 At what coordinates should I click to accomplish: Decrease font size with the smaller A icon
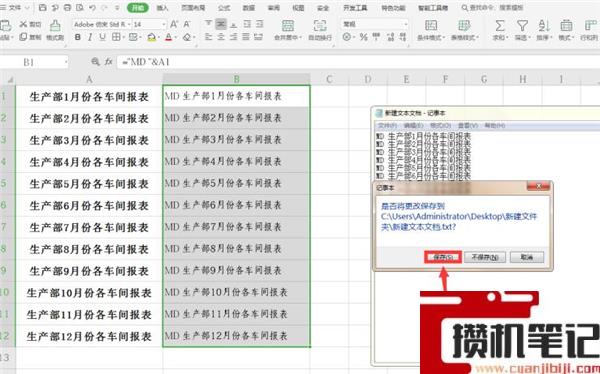coord(187,24)
